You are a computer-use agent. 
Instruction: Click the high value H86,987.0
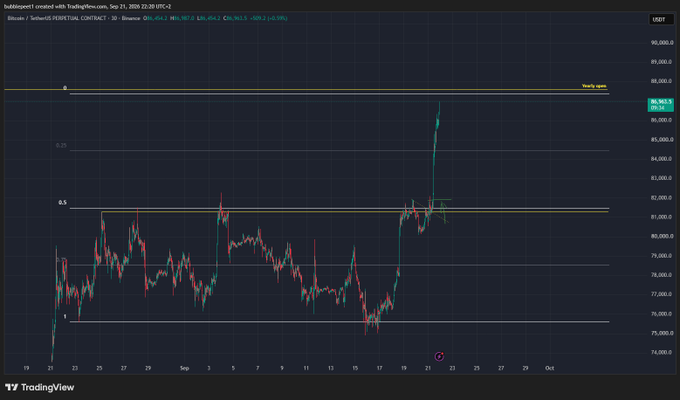[182, 18]
